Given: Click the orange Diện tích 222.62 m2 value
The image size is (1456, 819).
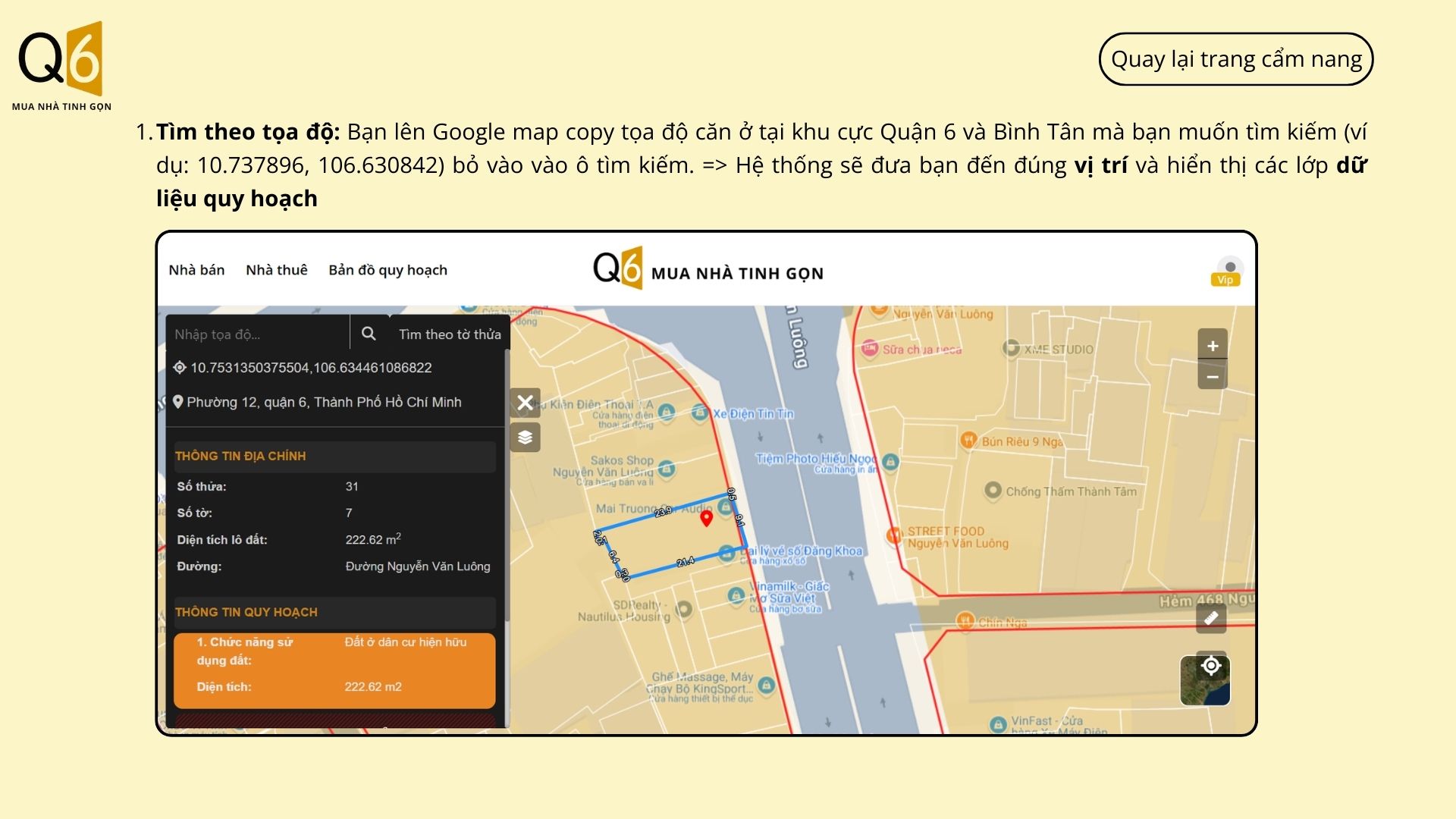Looking at the screenshot, I should tap(373, 687).
